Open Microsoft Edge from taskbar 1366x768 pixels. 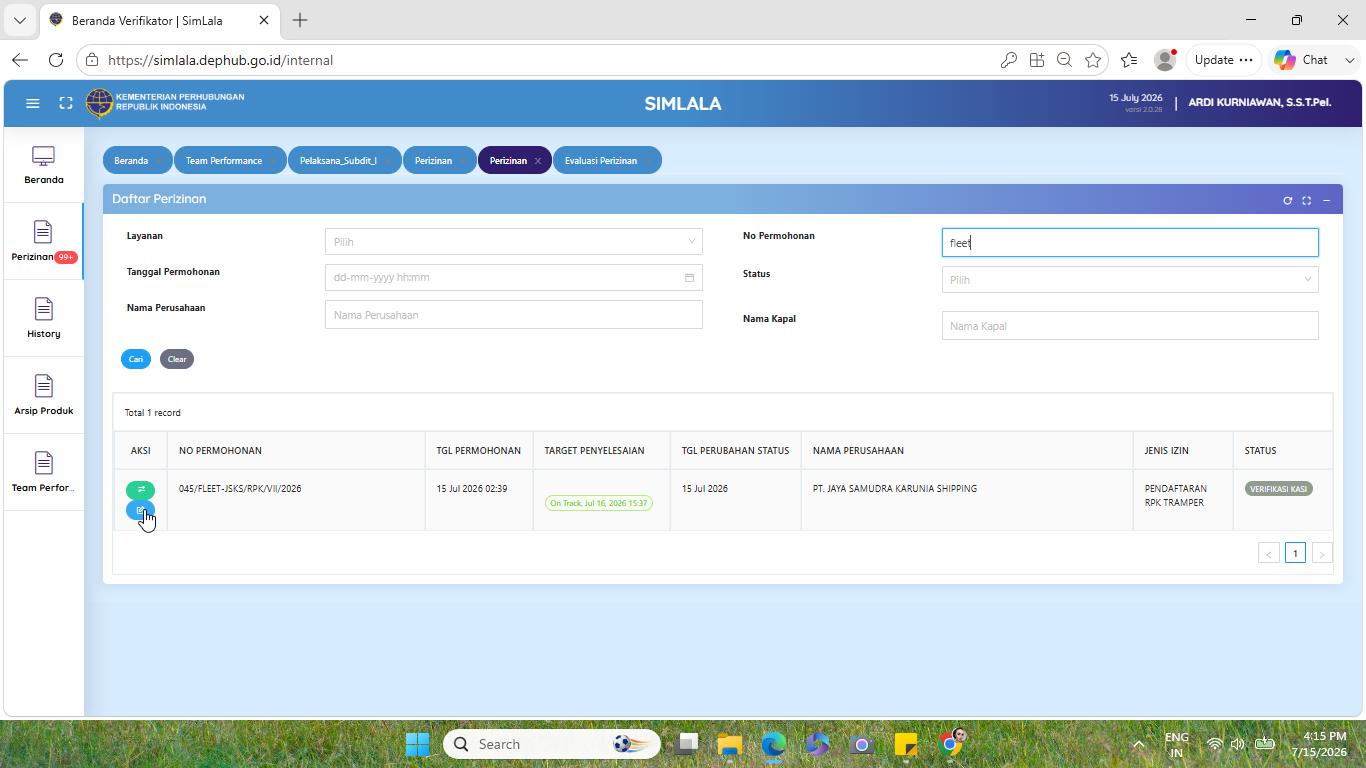pyautogui.click(x=773, y=744)
